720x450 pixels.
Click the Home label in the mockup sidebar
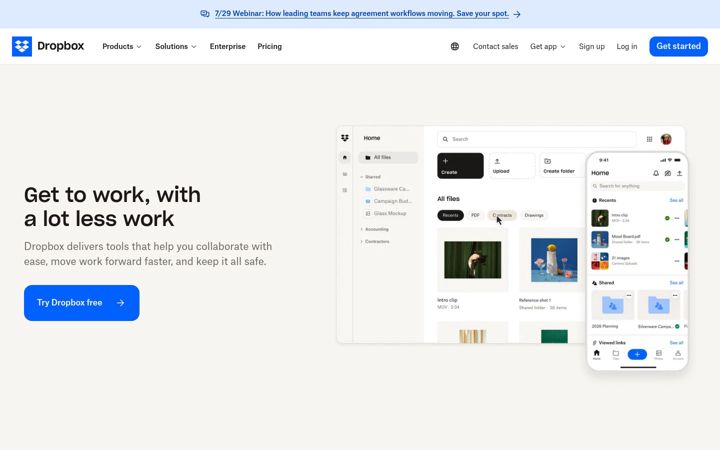coord(372,138)
